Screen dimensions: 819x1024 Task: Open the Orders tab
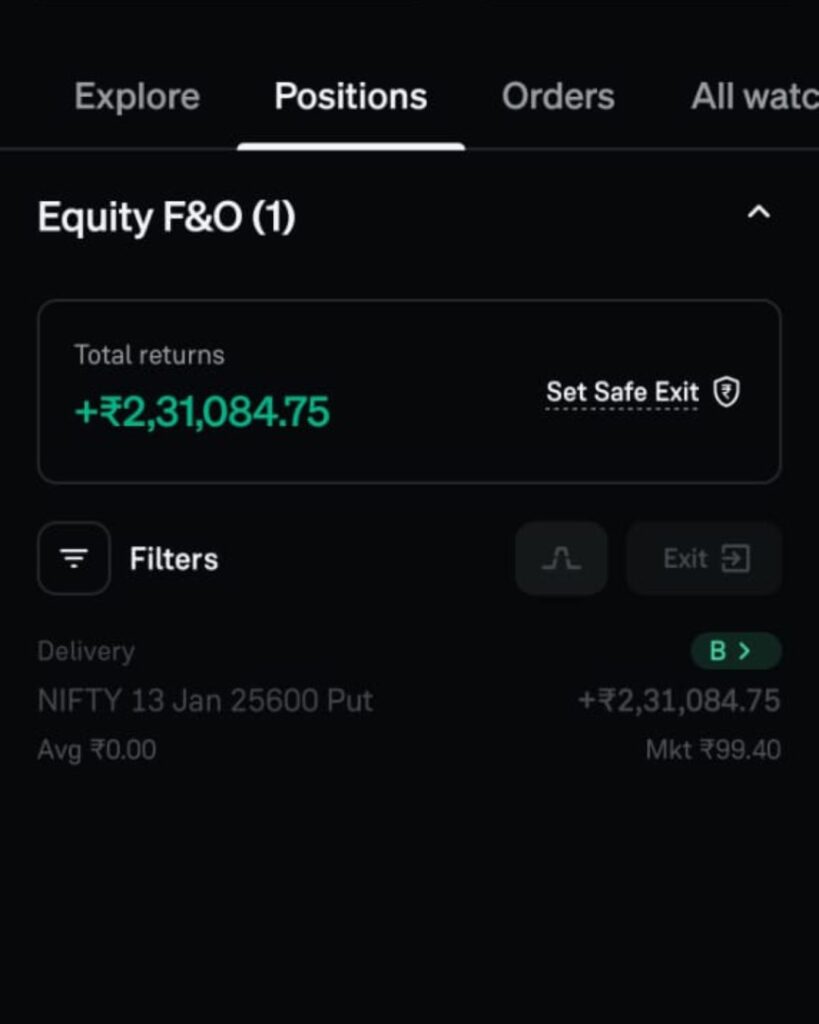pyautogui.click(x=558, y=97)
